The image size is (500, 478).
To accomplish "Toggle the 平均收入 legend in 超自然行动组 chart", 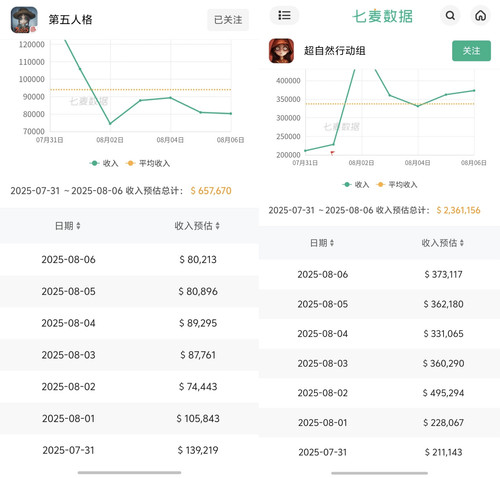I will (397, 184).
